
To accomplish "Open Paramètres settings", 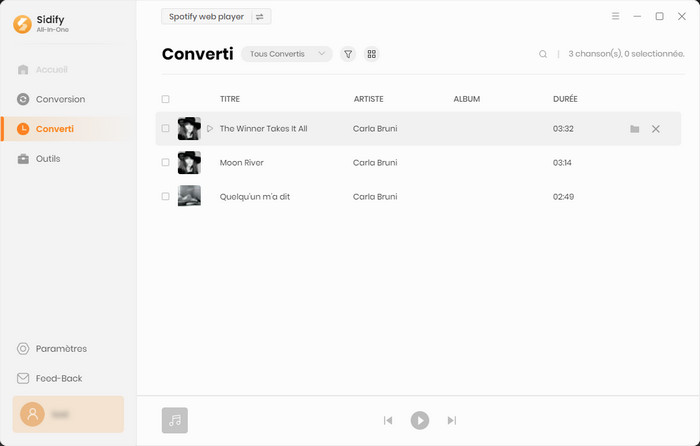I will tap(60, 349).
